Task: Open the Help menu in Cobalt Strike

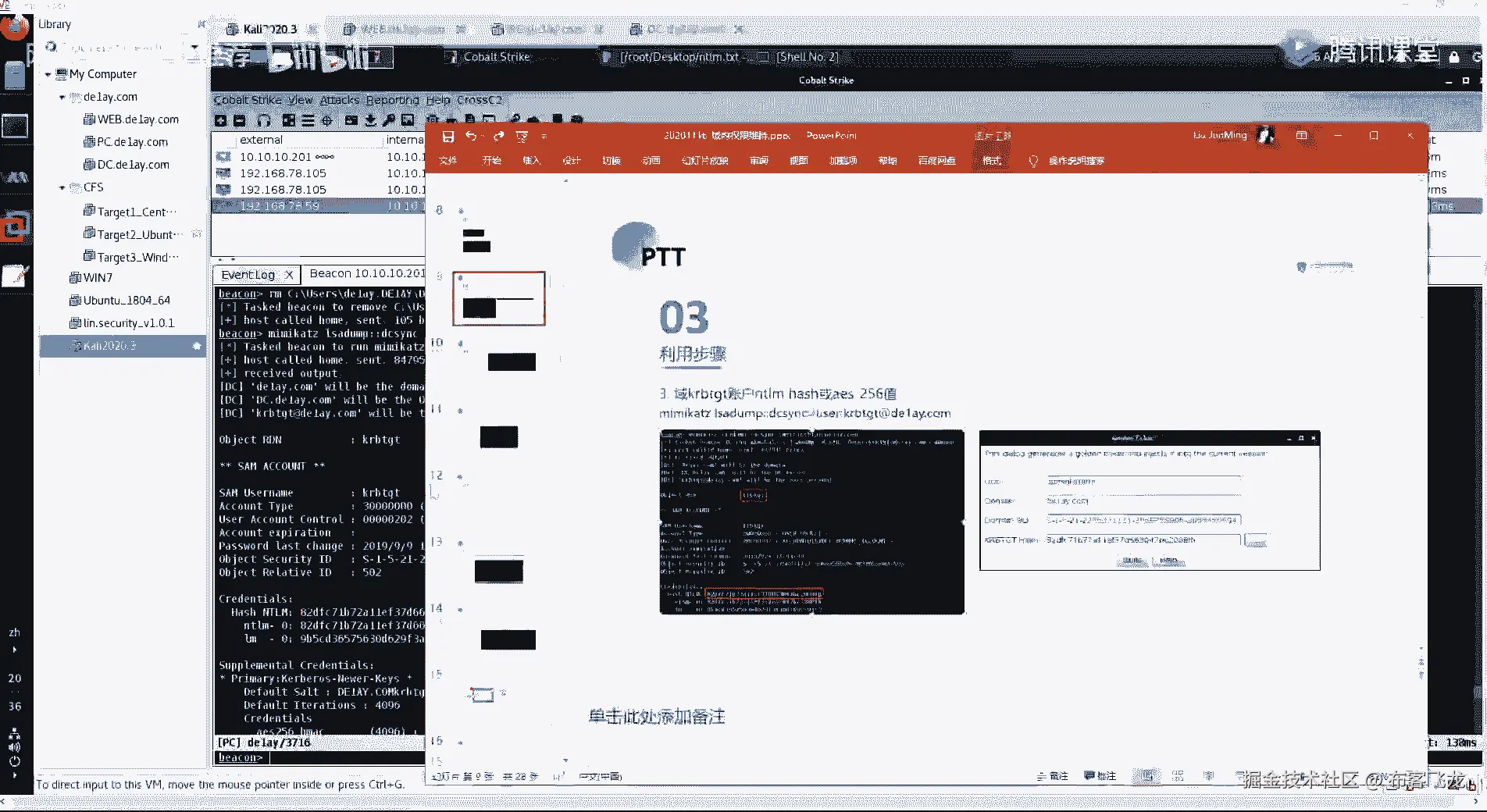Action: 438,100
